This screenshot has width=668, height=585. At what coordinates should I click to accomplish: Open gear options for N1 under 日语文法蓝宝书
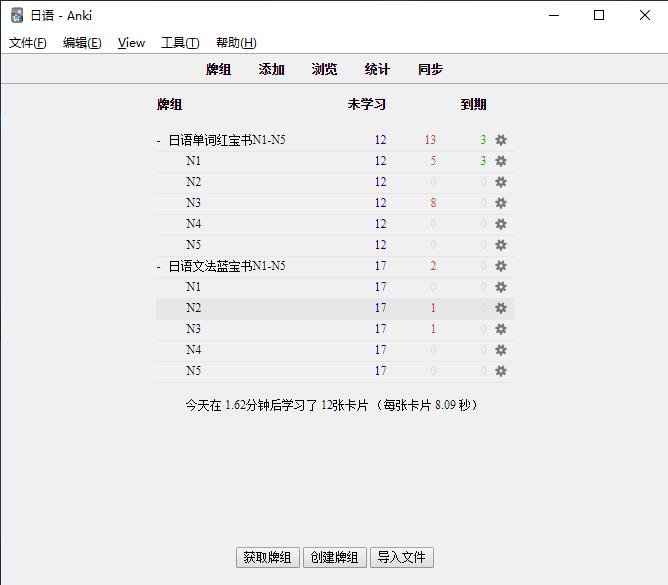[x=501, y=287]
